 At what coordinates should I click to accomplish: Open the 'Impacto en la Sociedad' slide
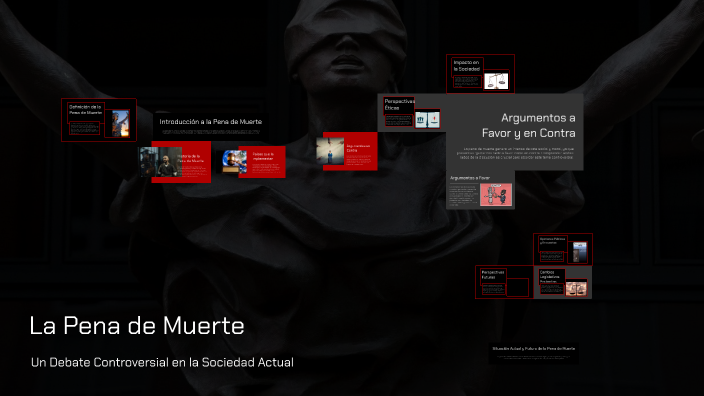click(480, 74)
